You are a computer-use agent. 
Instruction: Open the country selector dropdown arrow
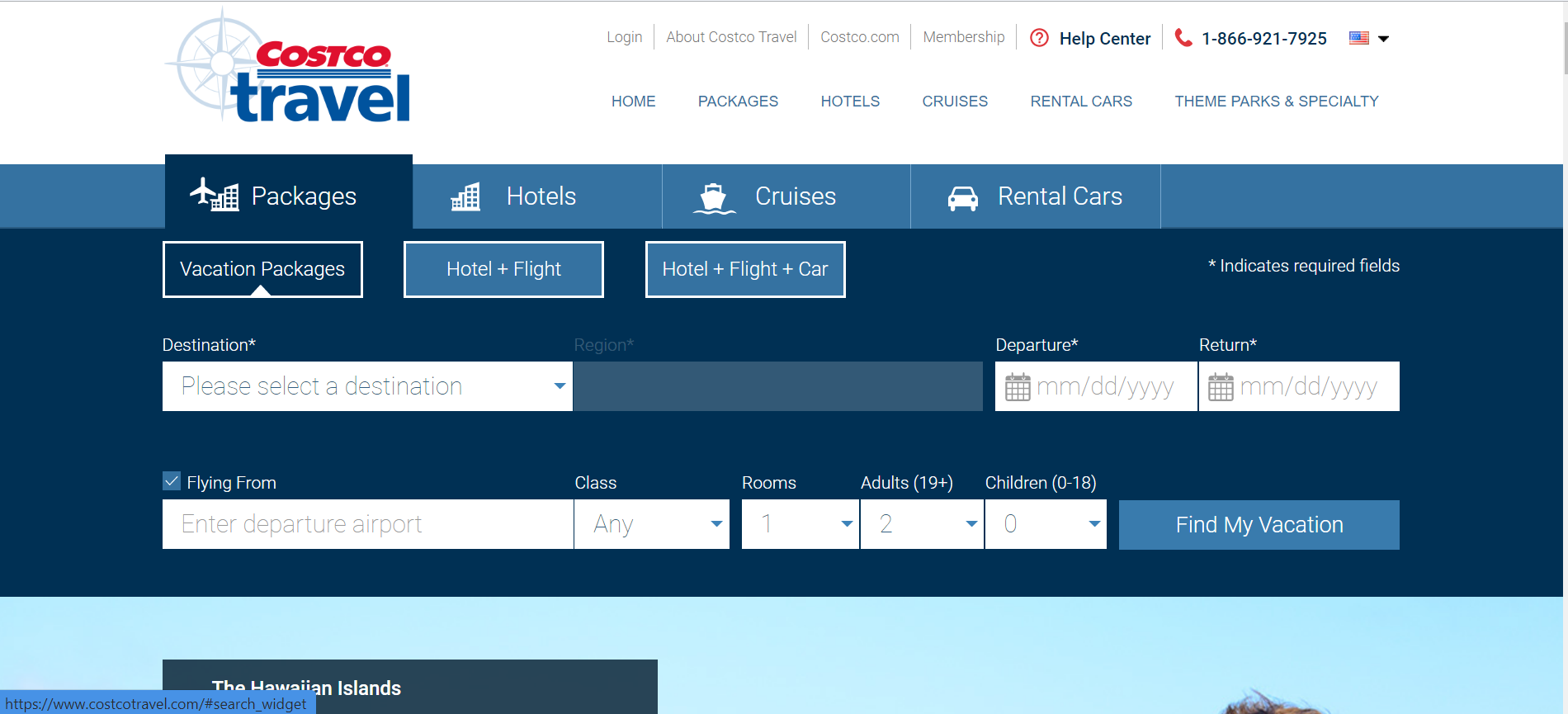pos(1384,39)
